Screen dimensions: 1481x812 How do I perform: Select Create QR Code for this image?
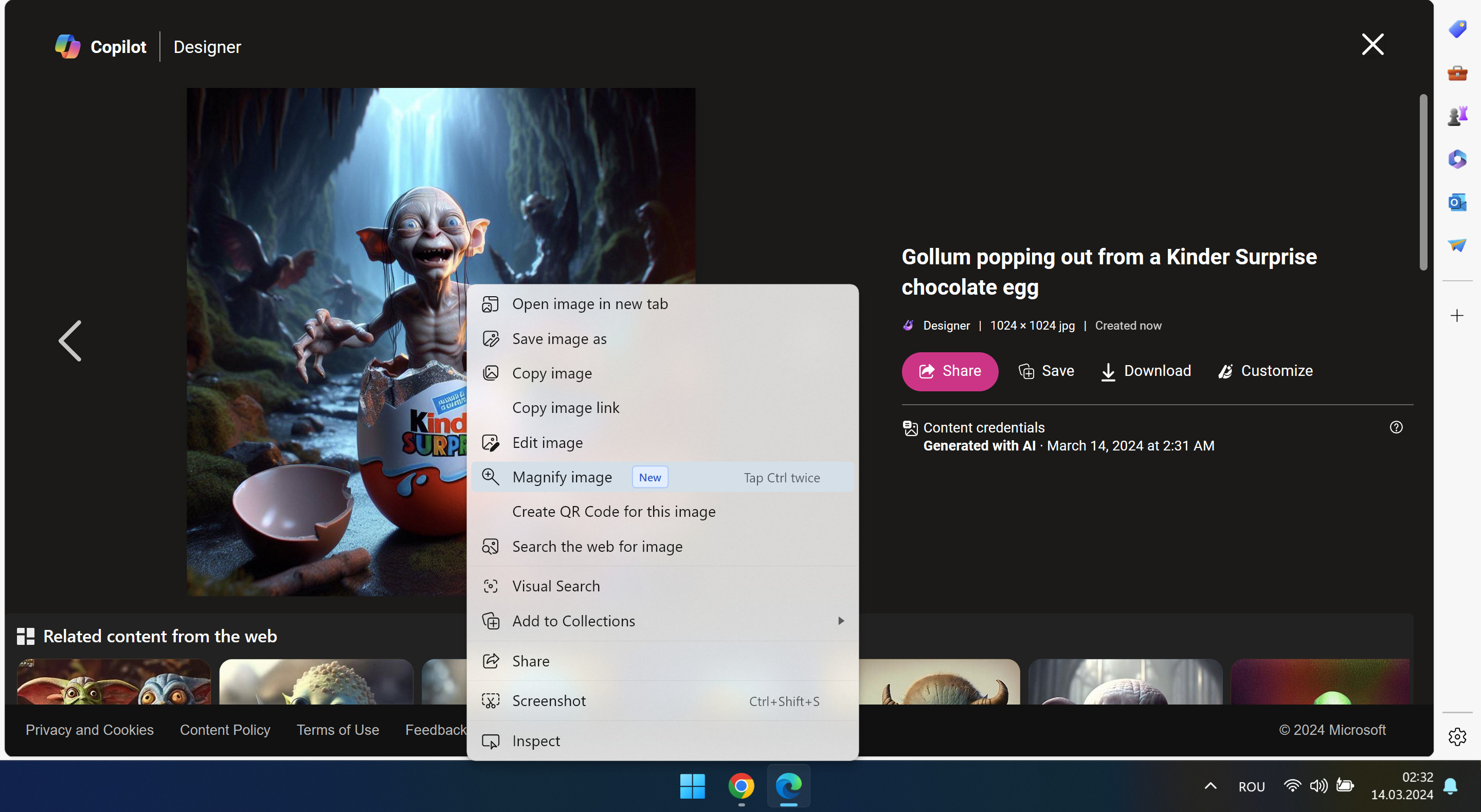pyautogui.click(x=662, y=512)
